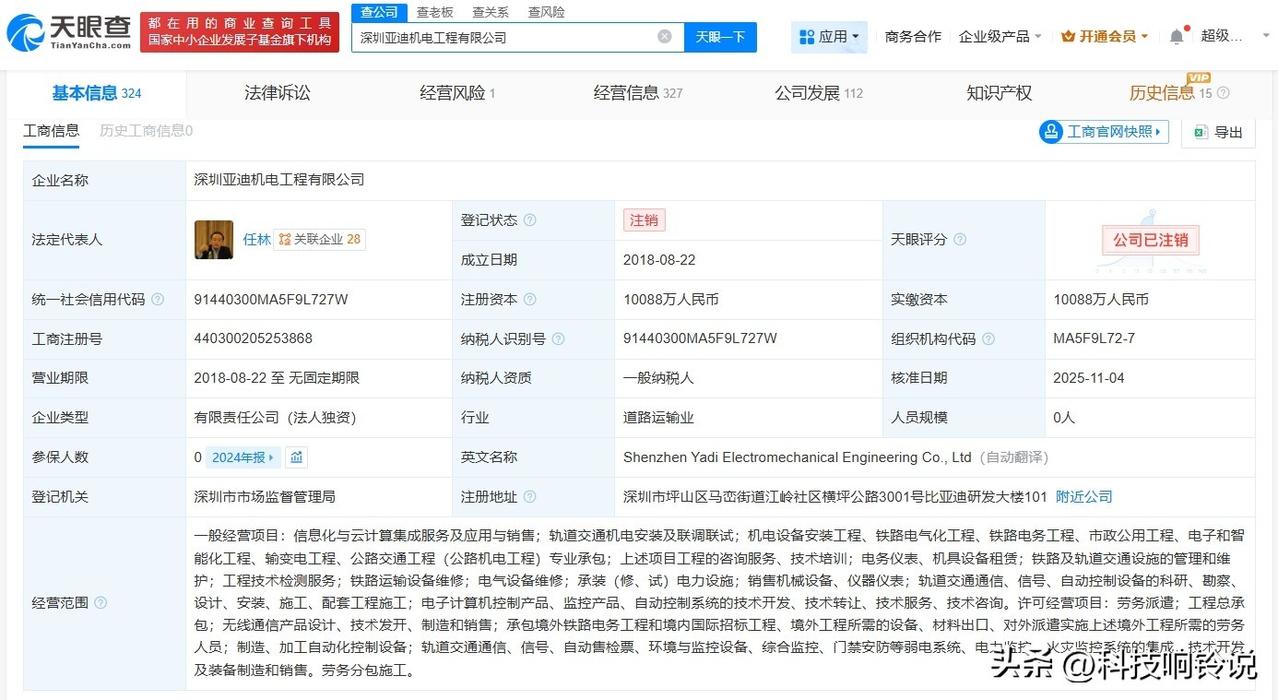This screenshot has height=700, width=1278.
Task: Open the 商务合作 link
Action: coord(913,36)
